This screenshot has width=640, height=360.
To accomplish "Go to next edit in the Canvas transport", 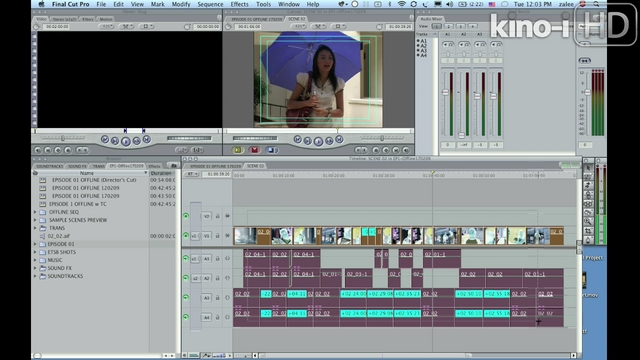I will point(339,140).
